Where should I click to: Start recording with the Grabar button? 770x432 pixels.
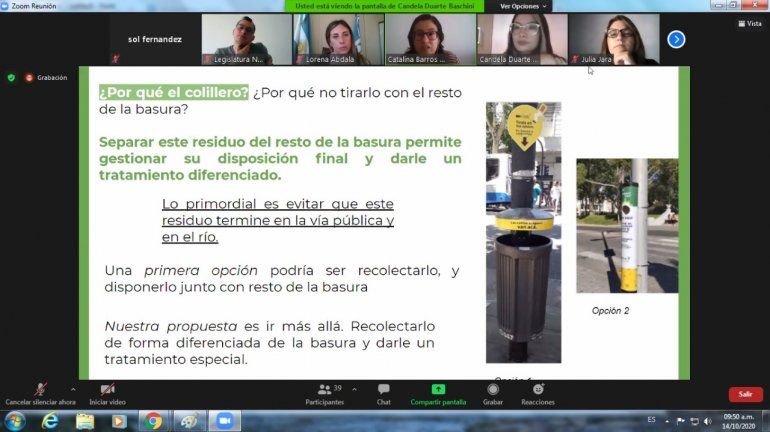tap(493, 394)
